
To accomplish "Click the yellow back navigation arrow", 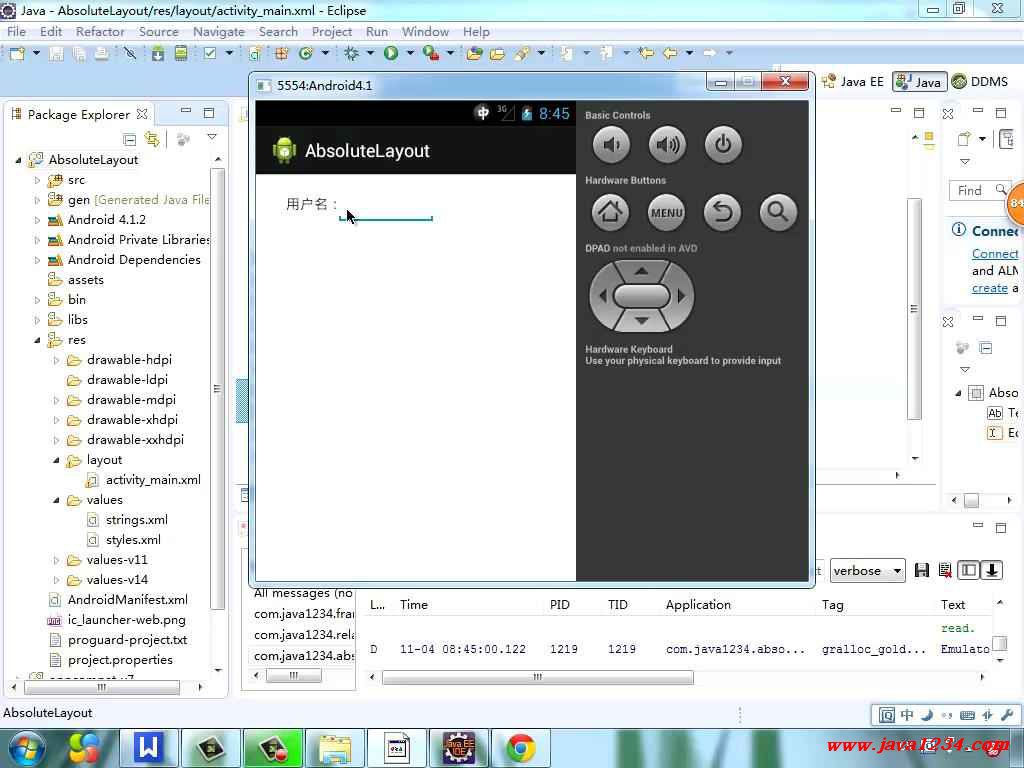I will tap(670, 54).
